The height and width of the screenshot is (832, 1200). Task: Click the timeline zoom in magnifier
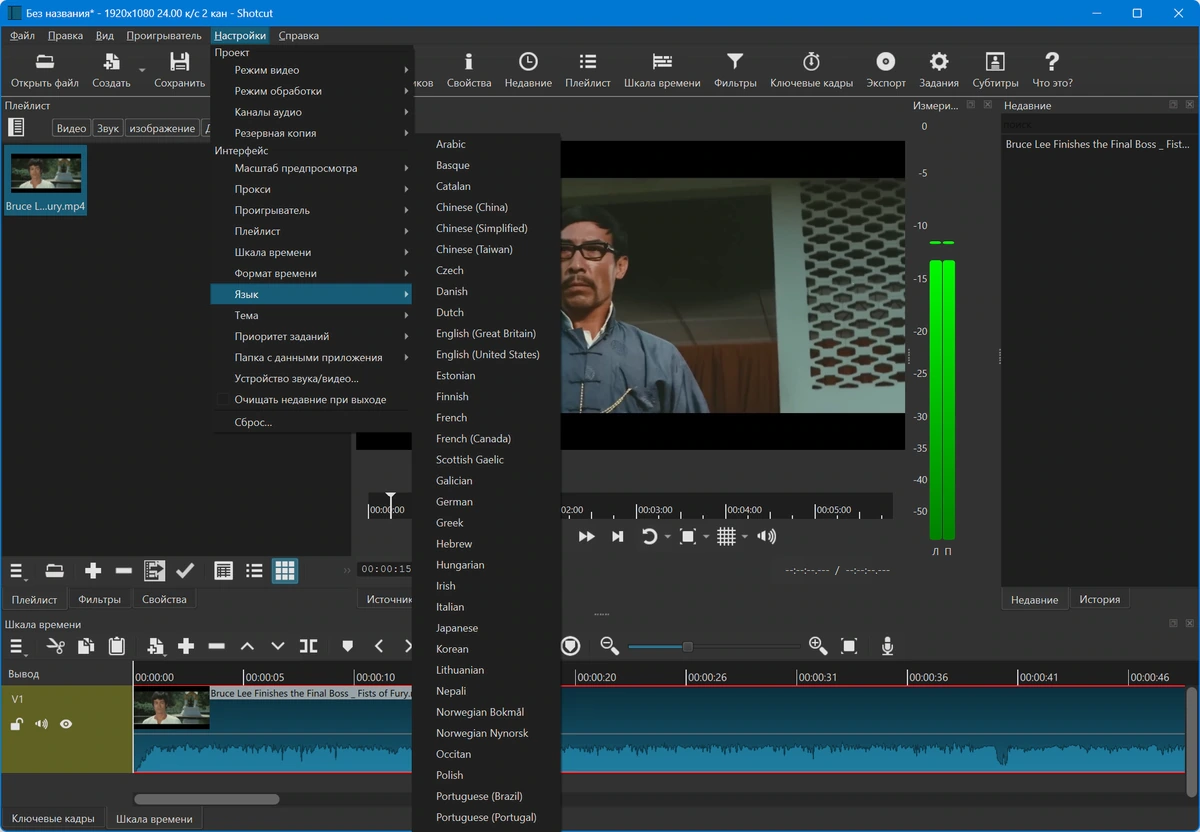point(818,646)
